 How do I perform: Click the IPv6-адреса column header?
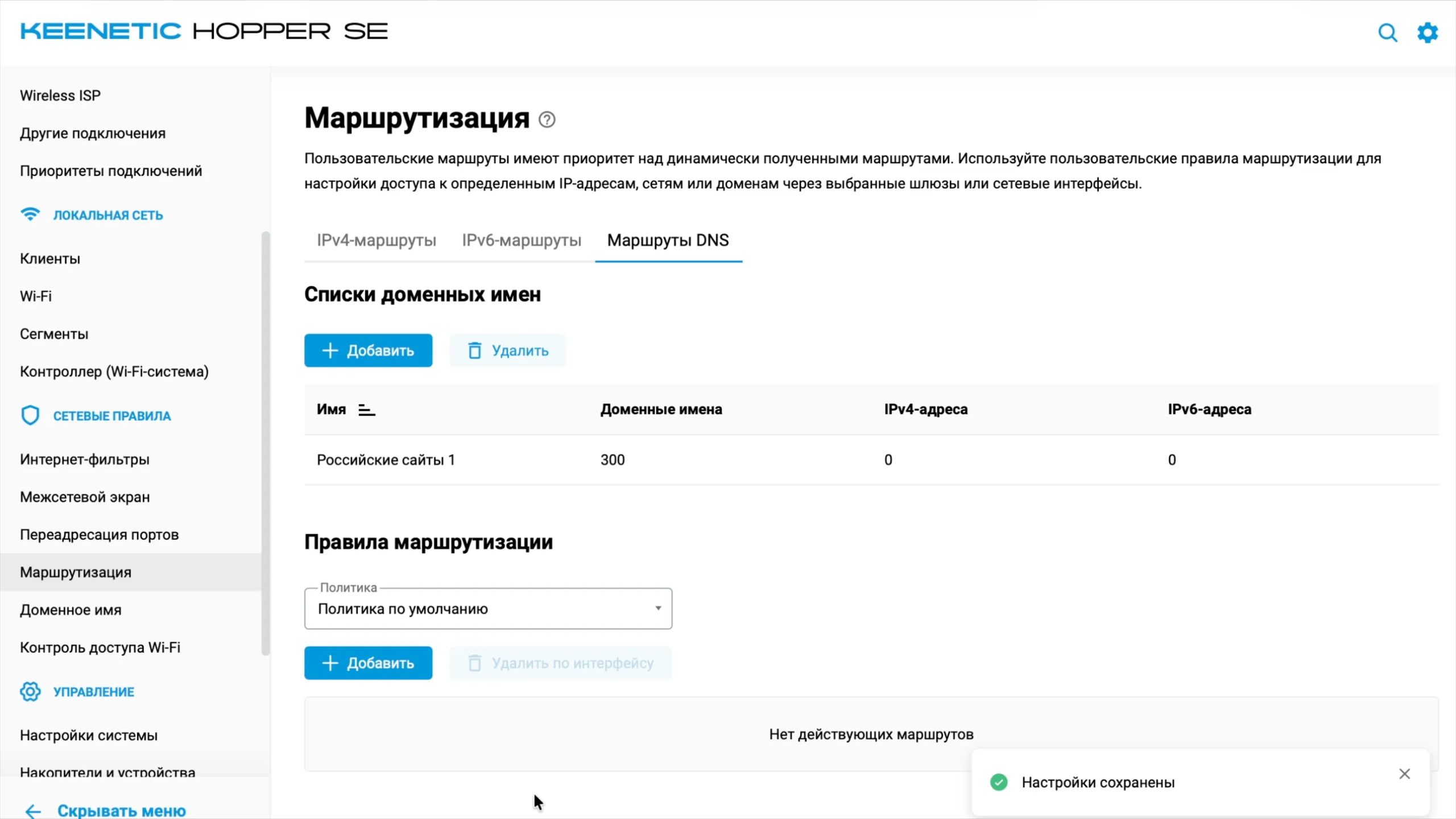[x=1209, y=409]
